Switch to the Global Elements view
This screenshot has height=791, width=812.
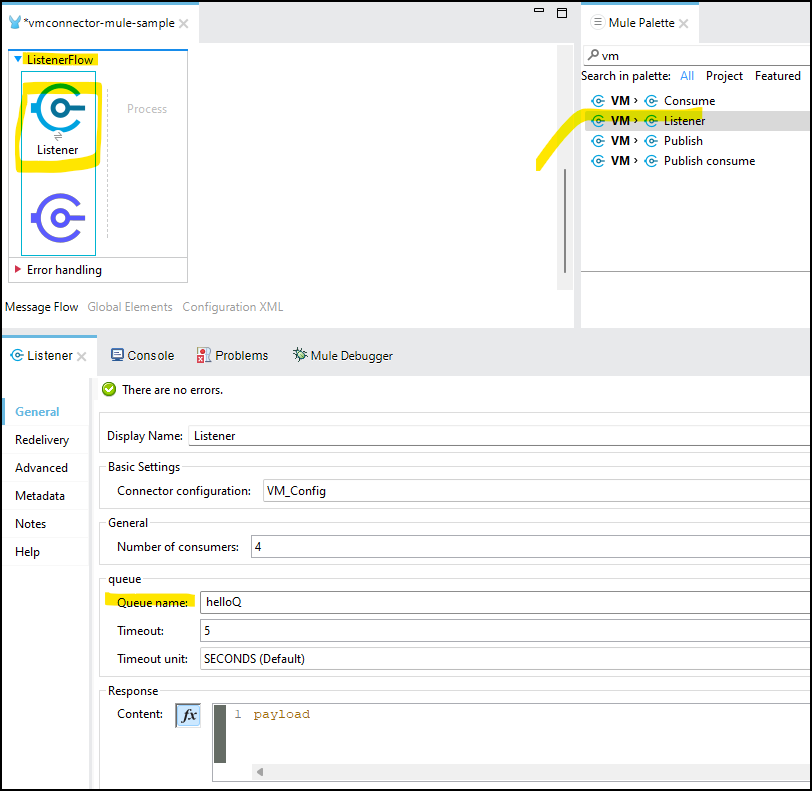point(129,307)
